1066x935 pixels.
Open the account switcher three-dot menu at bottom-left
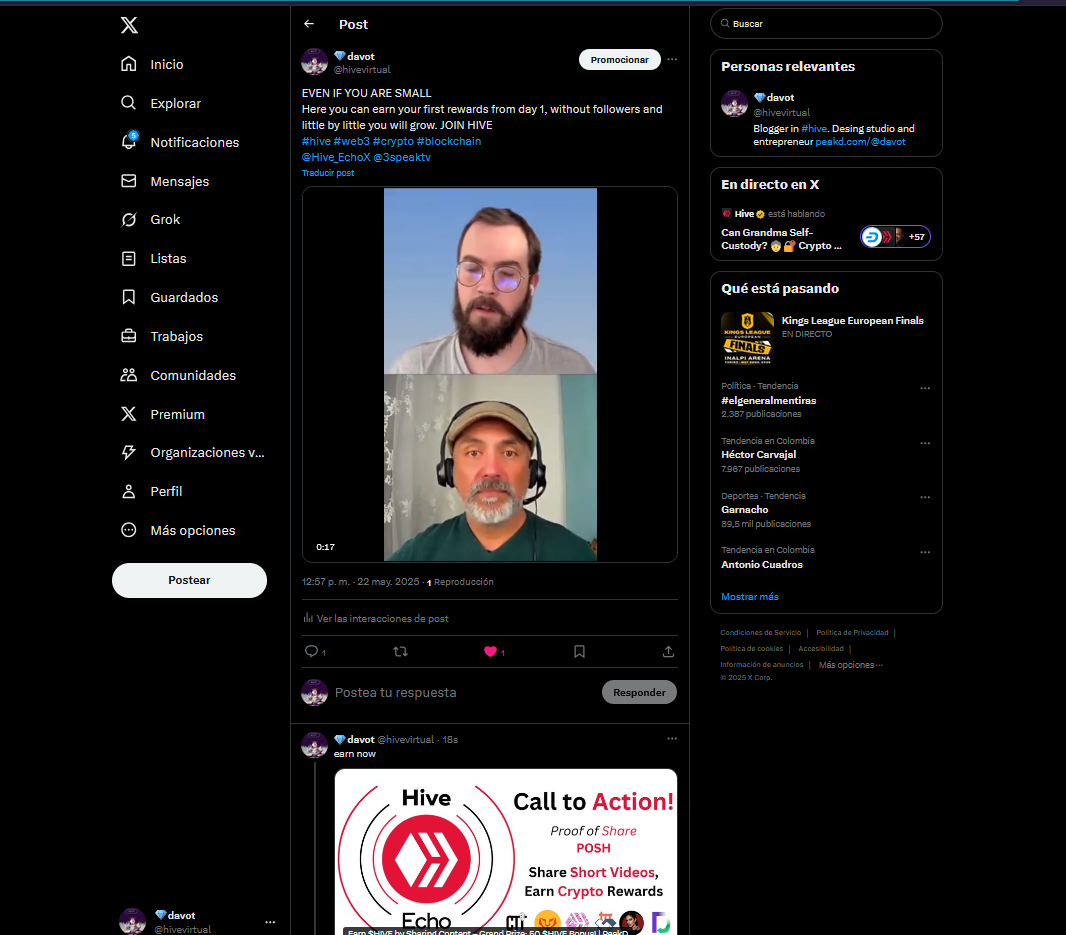[270, 922]
